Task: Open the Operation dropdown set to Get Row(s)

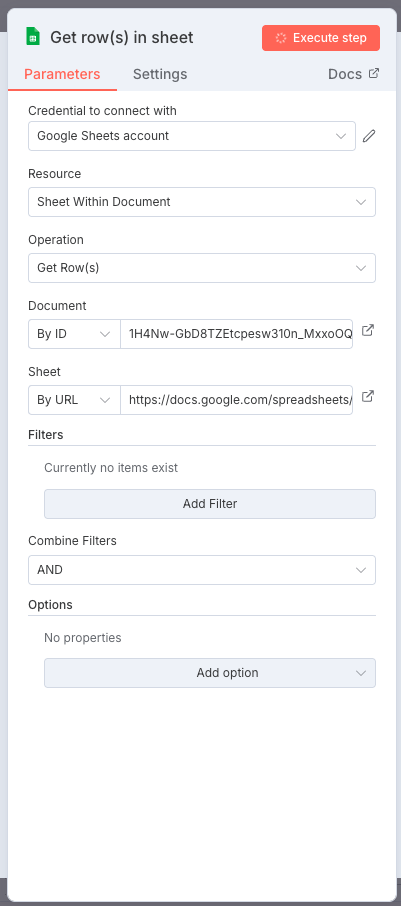Action: tap(202, 268)
